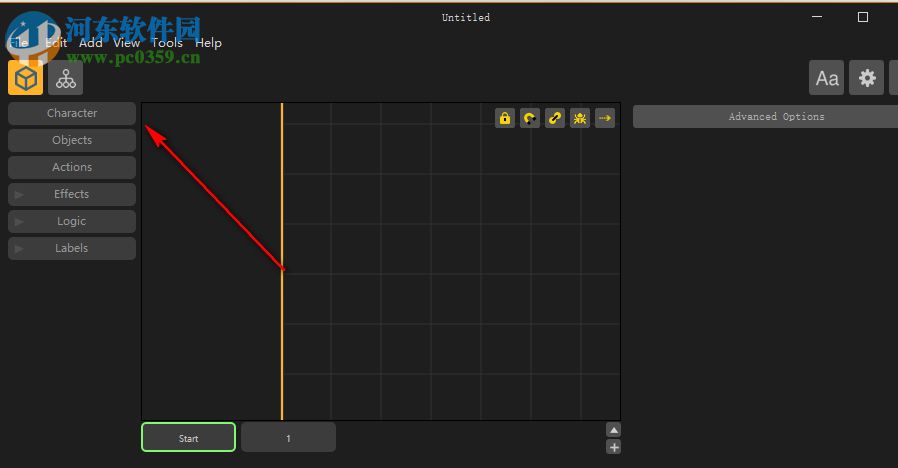Minimize the Untitled window

[x=817, y=17]
